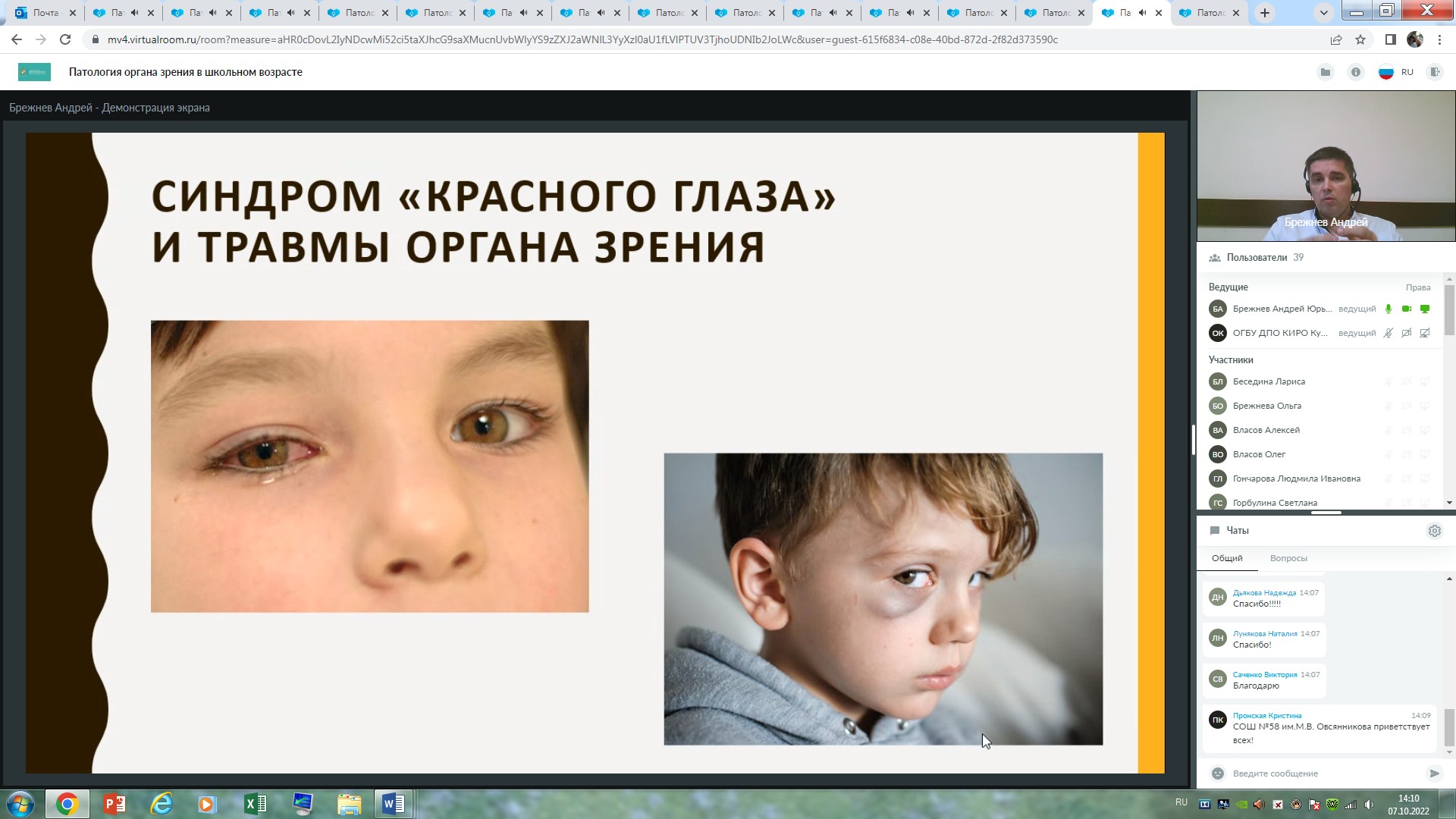This screenshot has width=1456, height=819.
Task: Open Chrome from the taskbar
Action: click(67, 804)
